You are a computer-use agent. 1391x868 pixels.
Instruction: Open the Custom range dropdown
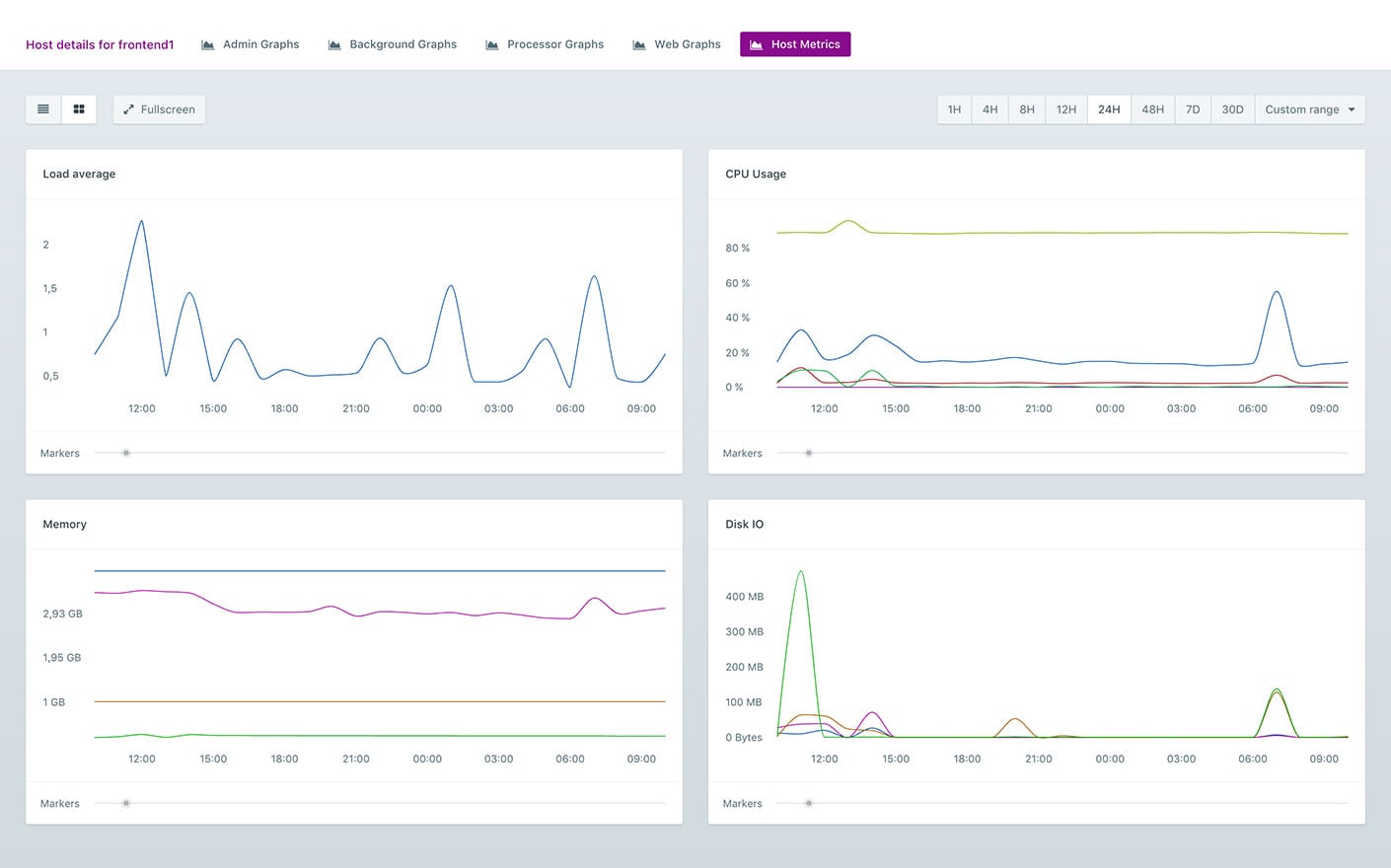[x=1310, y=109]
